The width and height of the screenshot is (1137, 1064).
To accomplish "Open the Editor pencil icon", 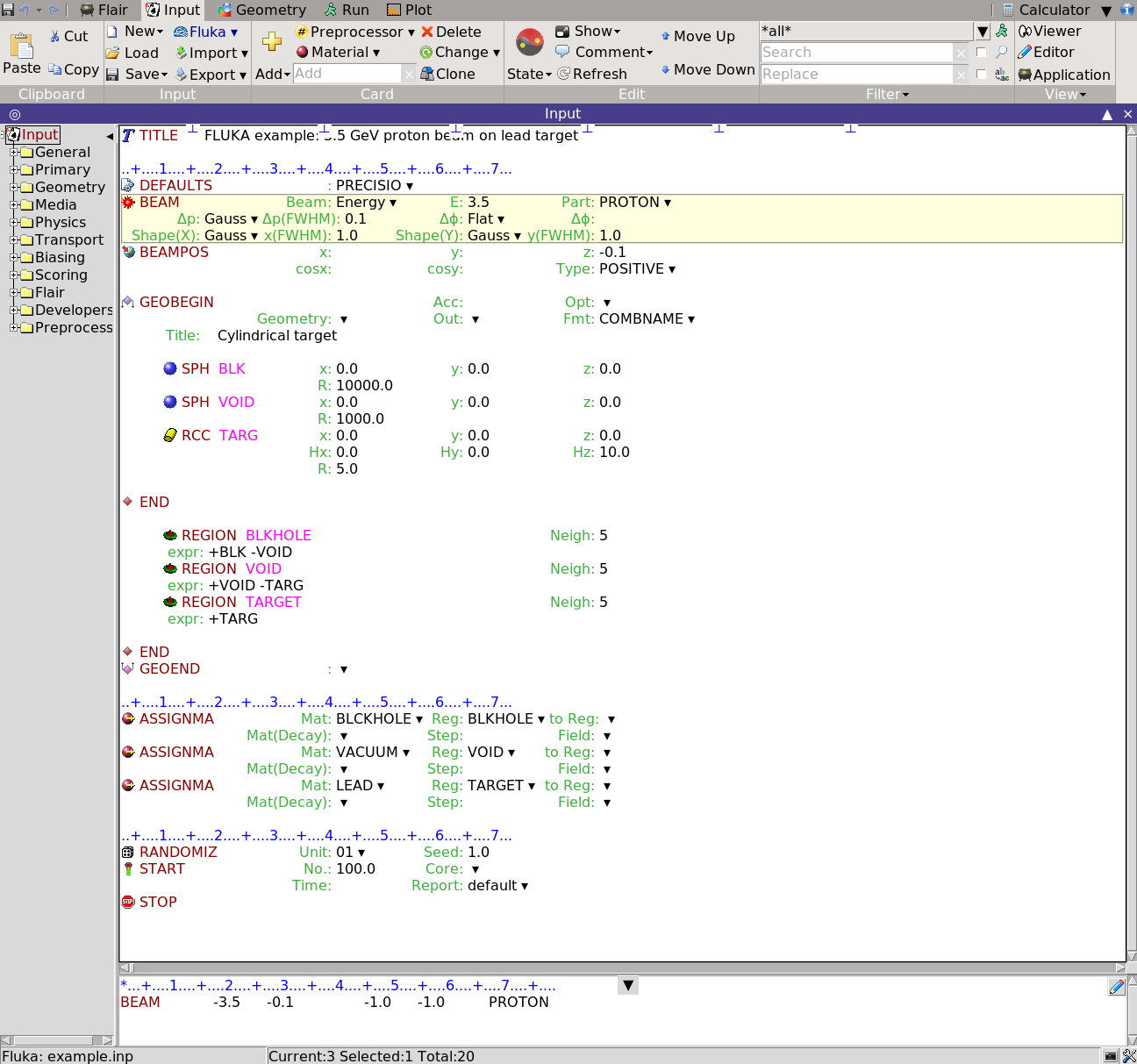I will click(x=1024, y=53).
